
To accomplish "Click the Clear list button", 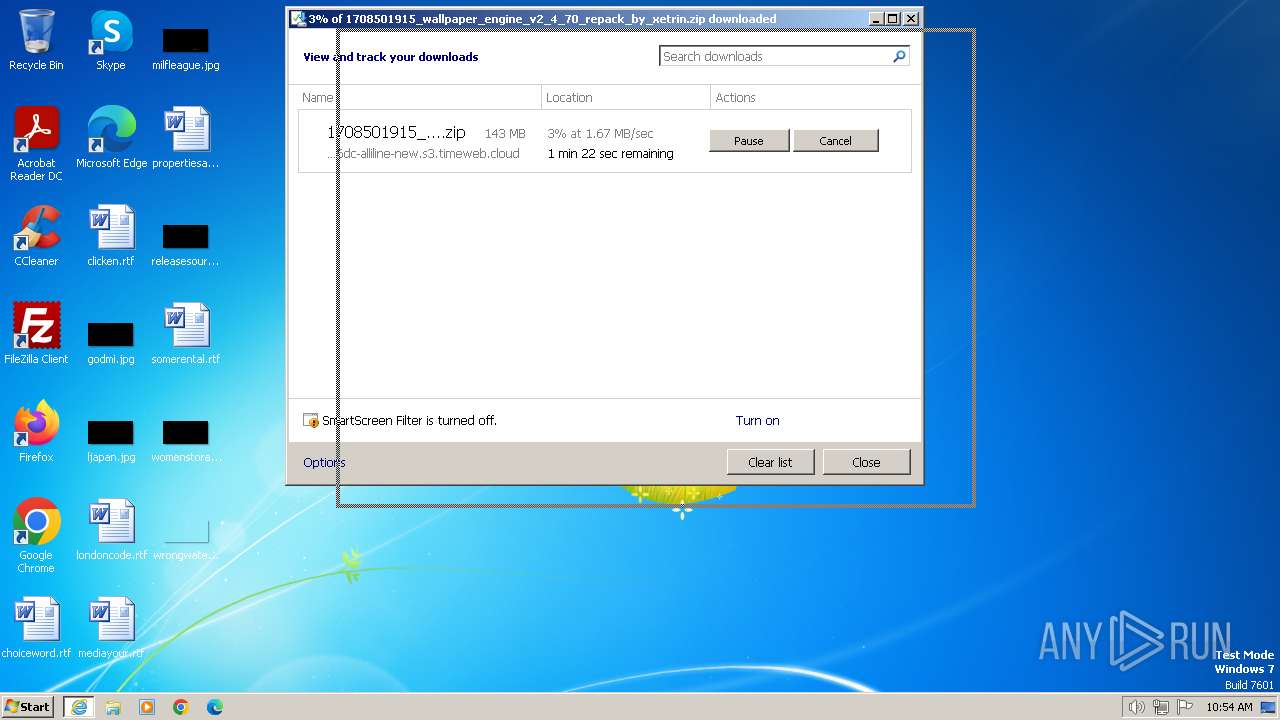I will coord(770,462).
